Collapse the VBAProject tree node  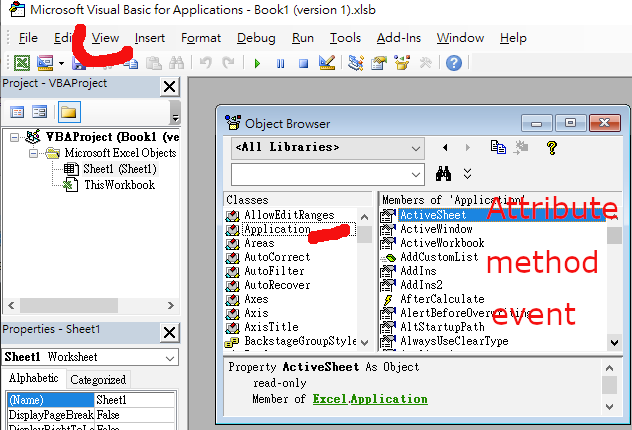point(14,137)
